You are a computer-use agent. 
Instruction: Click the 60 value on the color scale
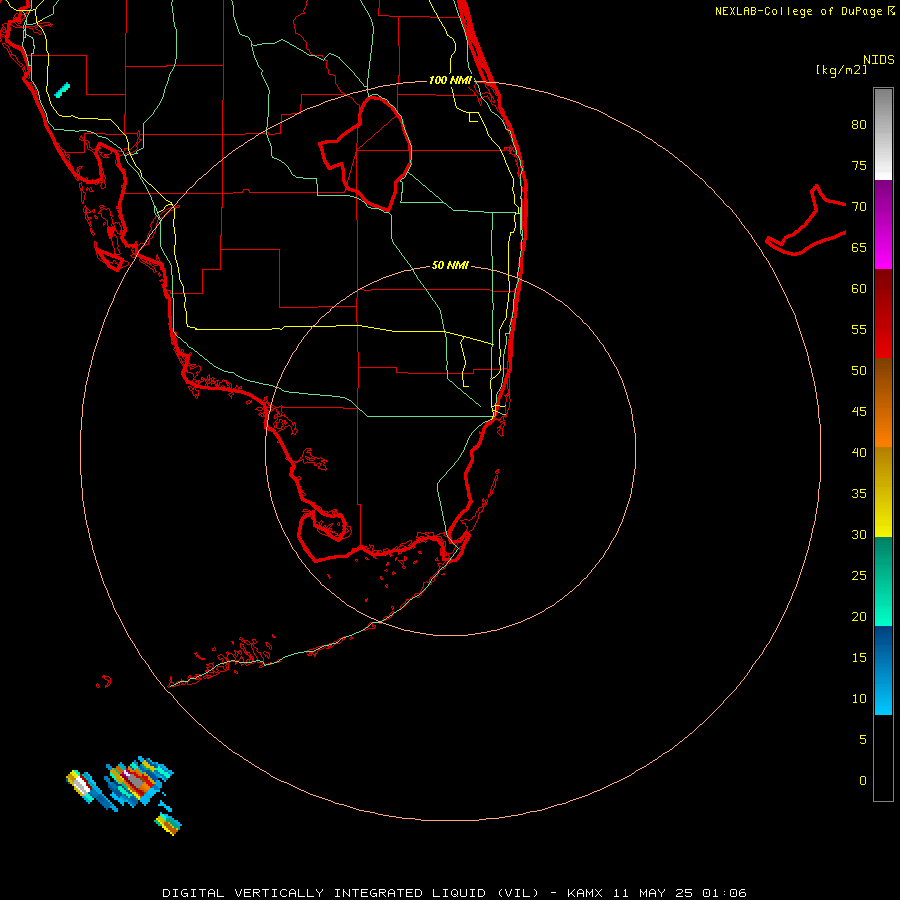tap(859, 289)
